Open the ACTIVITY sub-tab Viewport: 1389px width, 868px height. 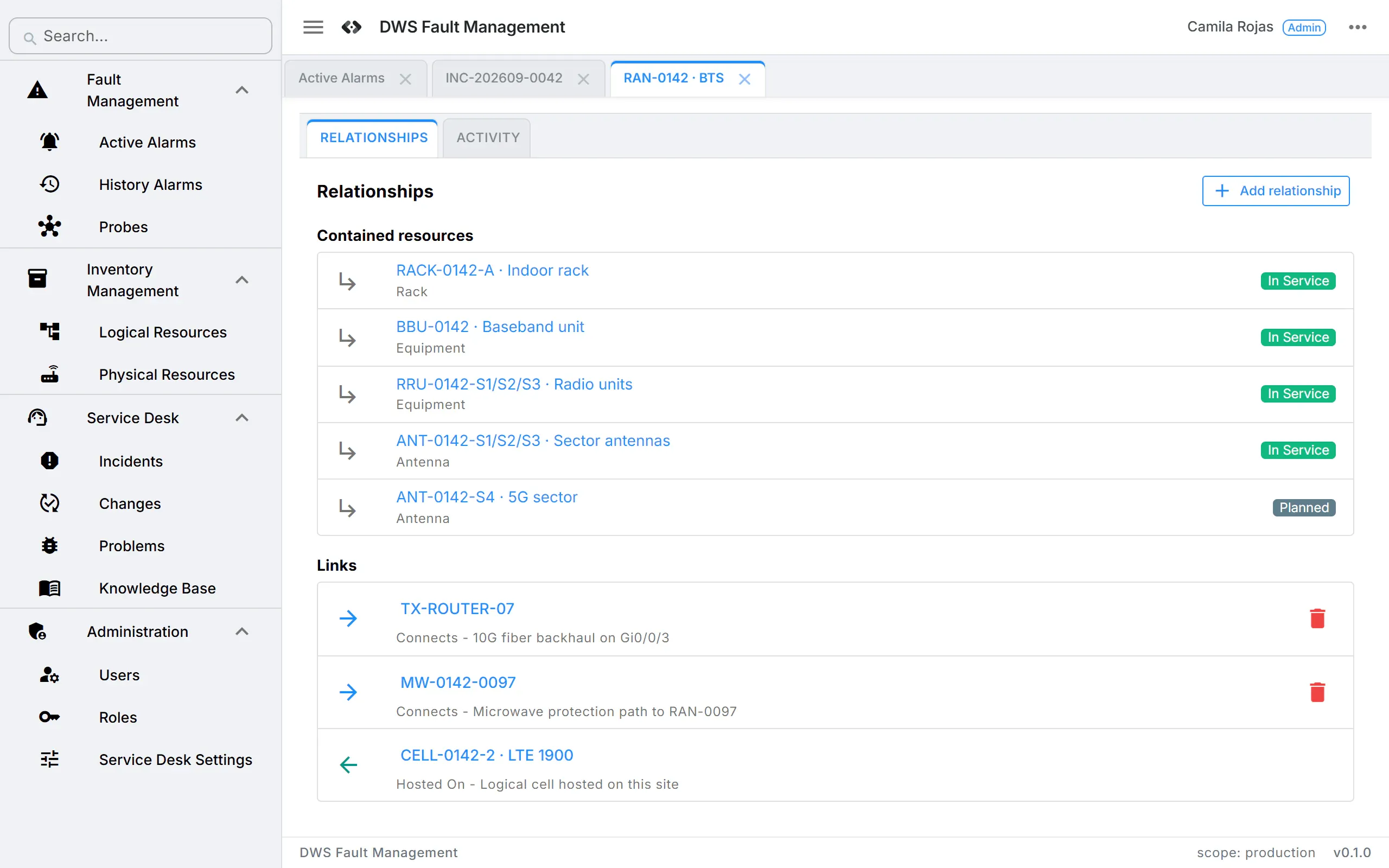(x=487, y=138)
